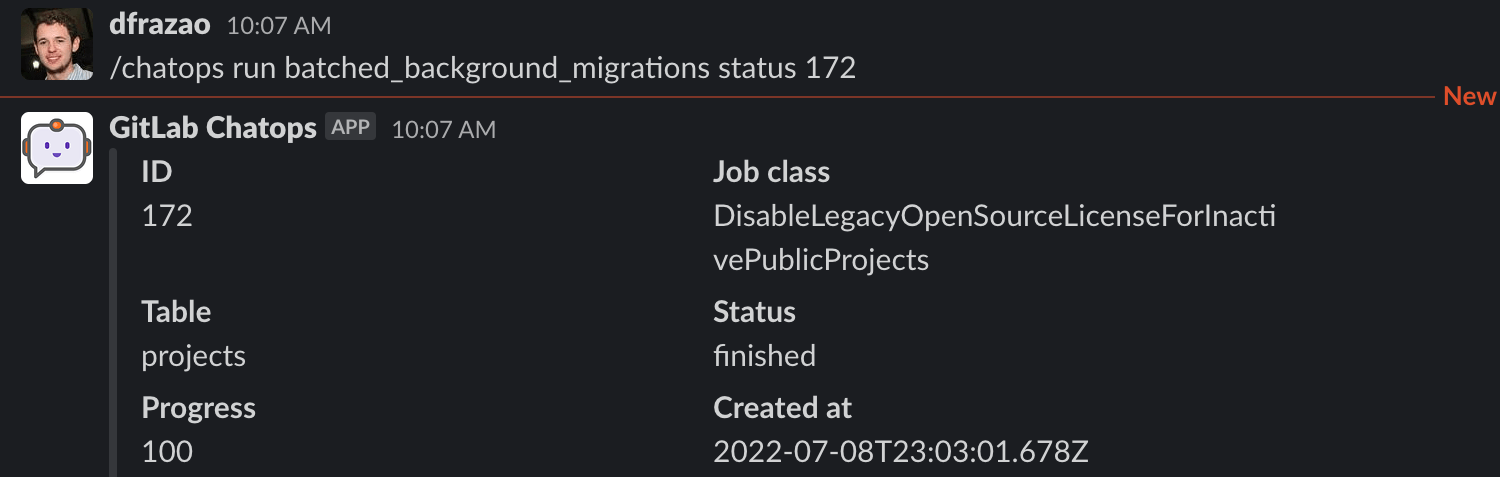Click GitLab Chatops' 10:07 AM message timestamp
This screenshot has height=477, width=1500.
tap(443, 129)
